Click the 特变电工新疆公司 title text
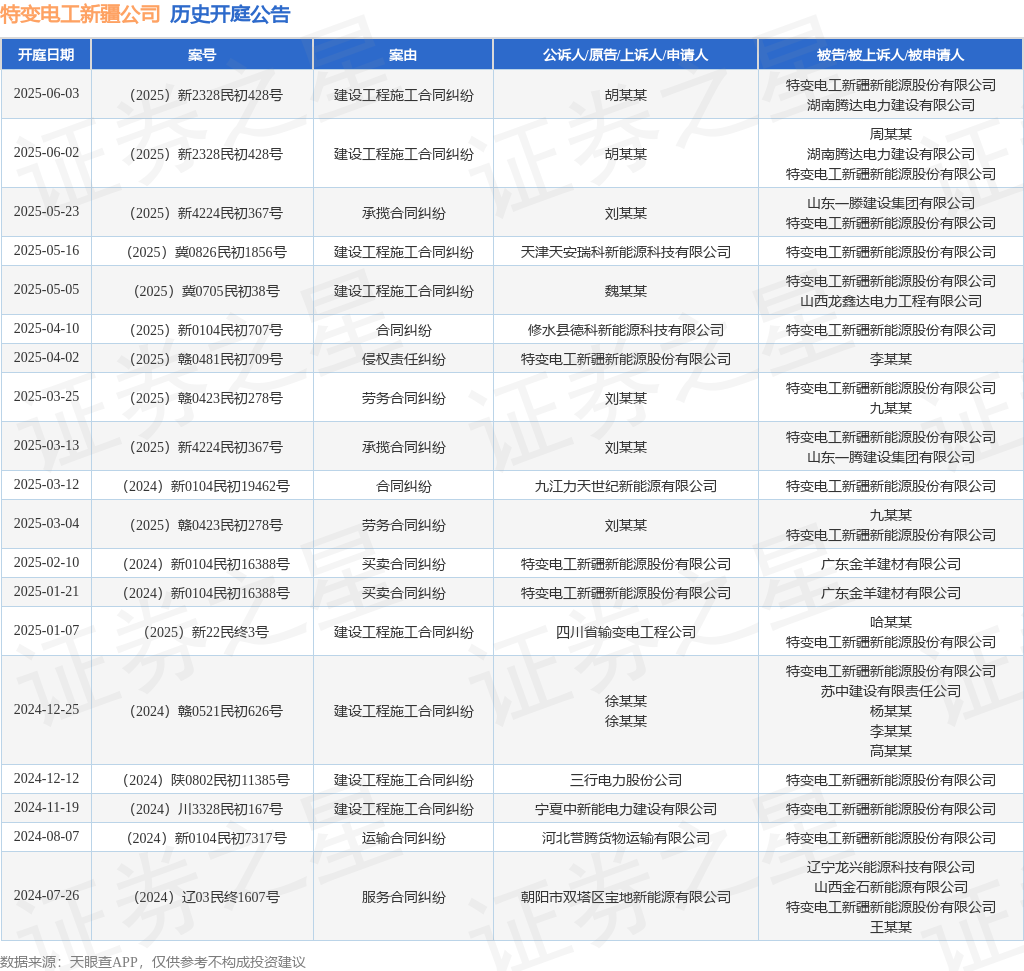Screen dimensions: 1024x971 click(80, 14)
